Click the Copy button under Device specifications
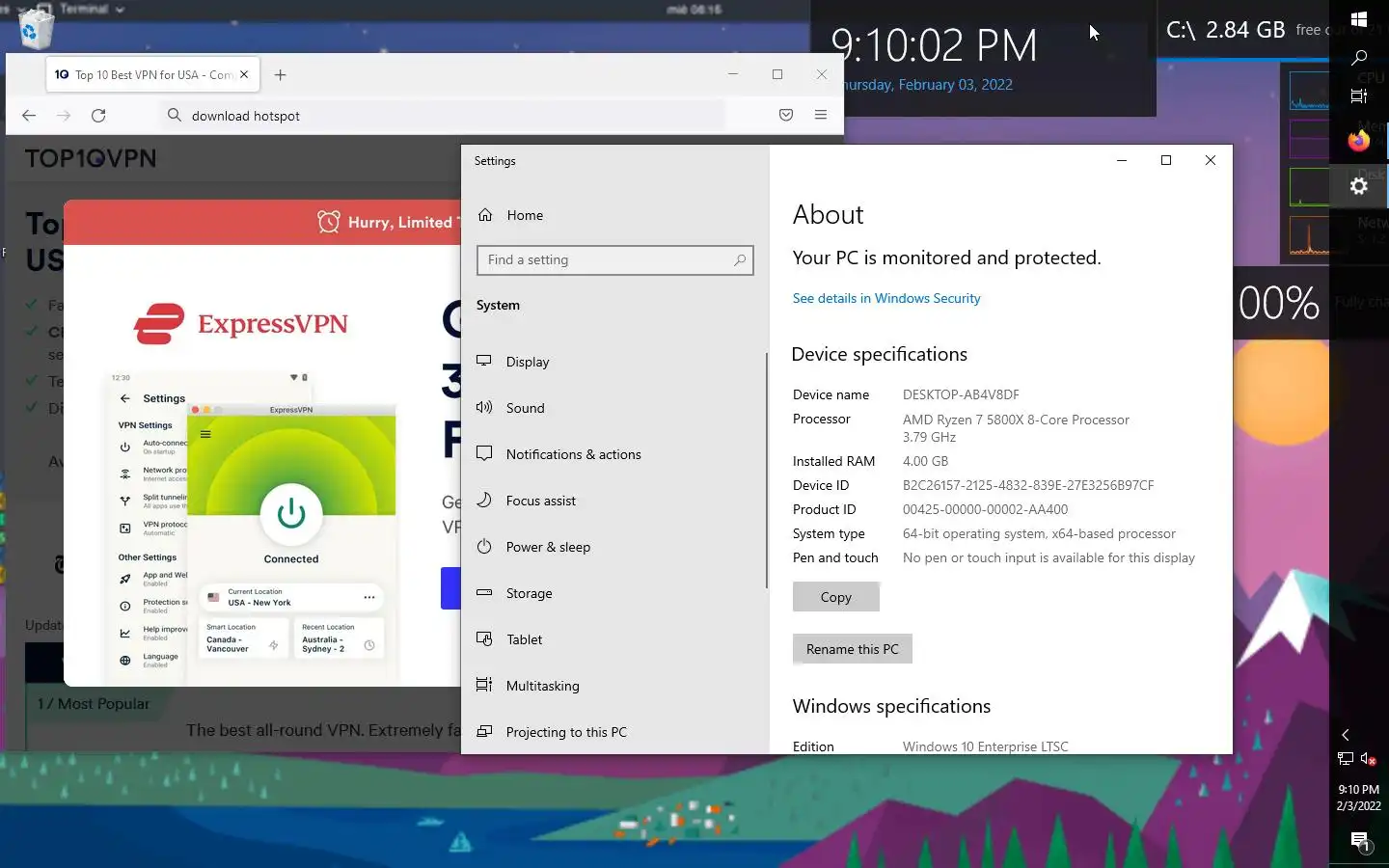This screenshot has width=1389, height=868. pos(835,597)
